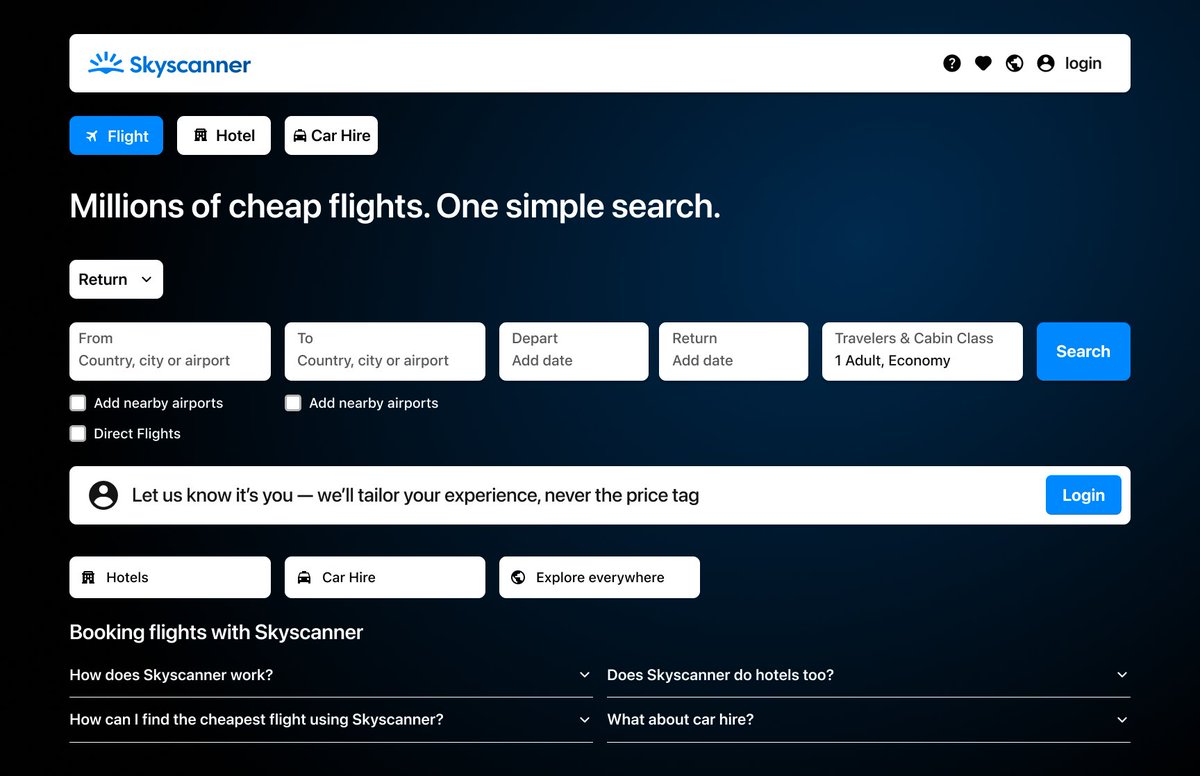Open the Return trip type dropdown

(115, 279)
